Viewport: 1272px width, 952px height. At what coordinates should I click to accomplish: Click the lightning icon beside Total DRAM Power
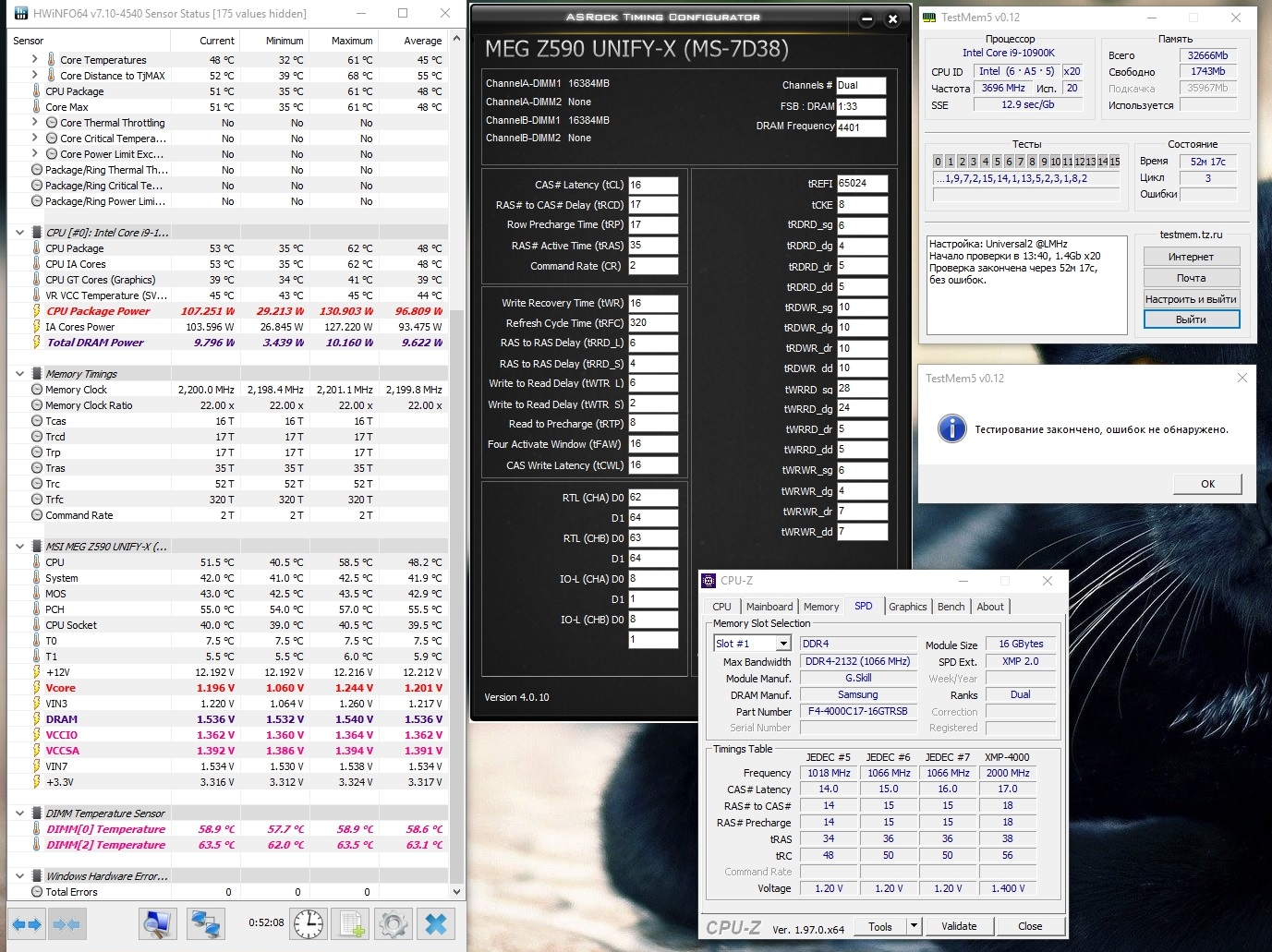[37, 343]
